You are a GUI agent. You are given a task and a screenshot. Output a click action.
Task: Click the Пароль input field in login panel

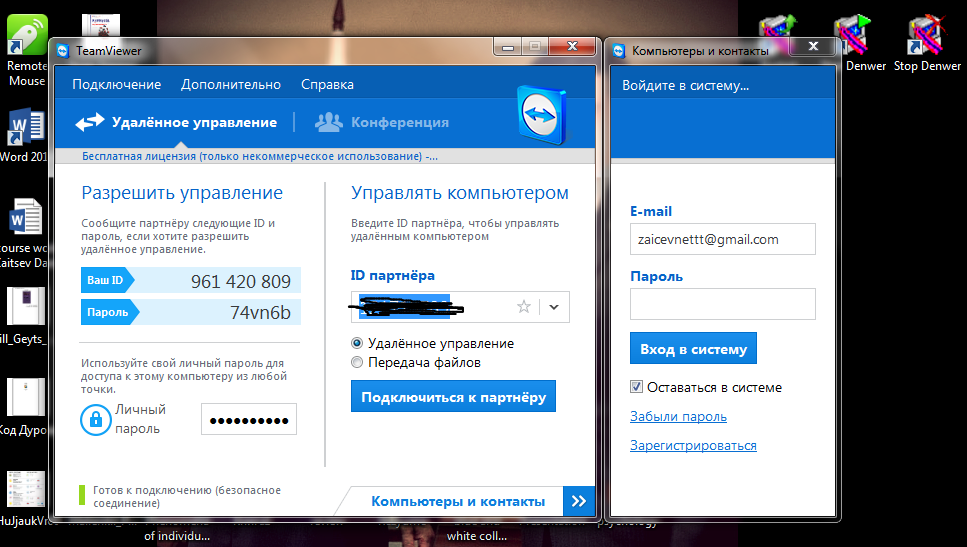point(723,304)
